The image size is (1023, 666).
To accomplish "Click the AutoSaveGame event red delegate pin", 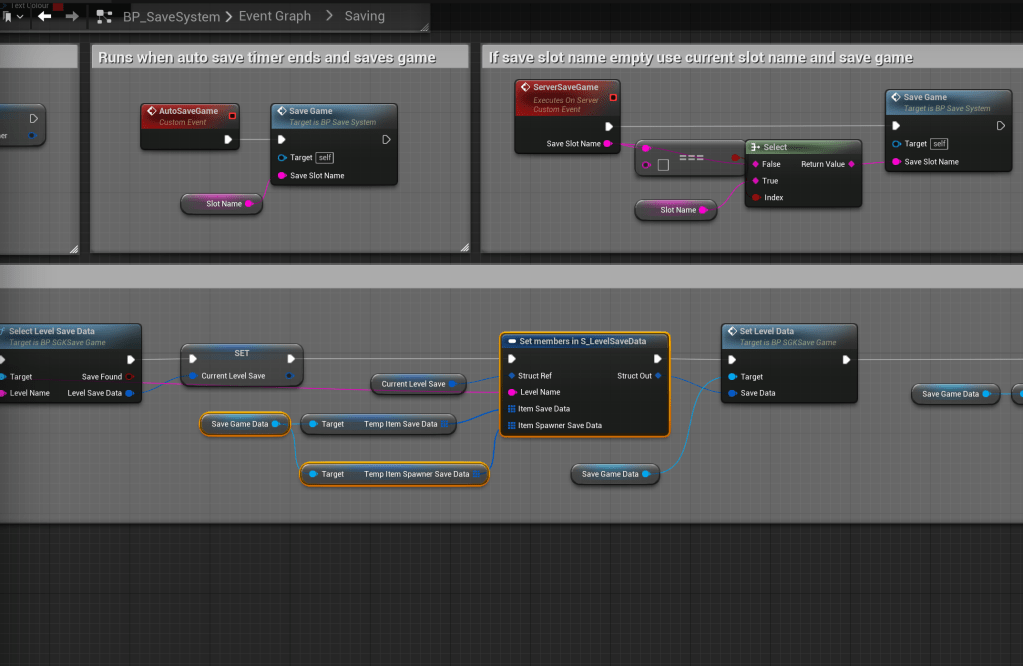I will point(232,116).
